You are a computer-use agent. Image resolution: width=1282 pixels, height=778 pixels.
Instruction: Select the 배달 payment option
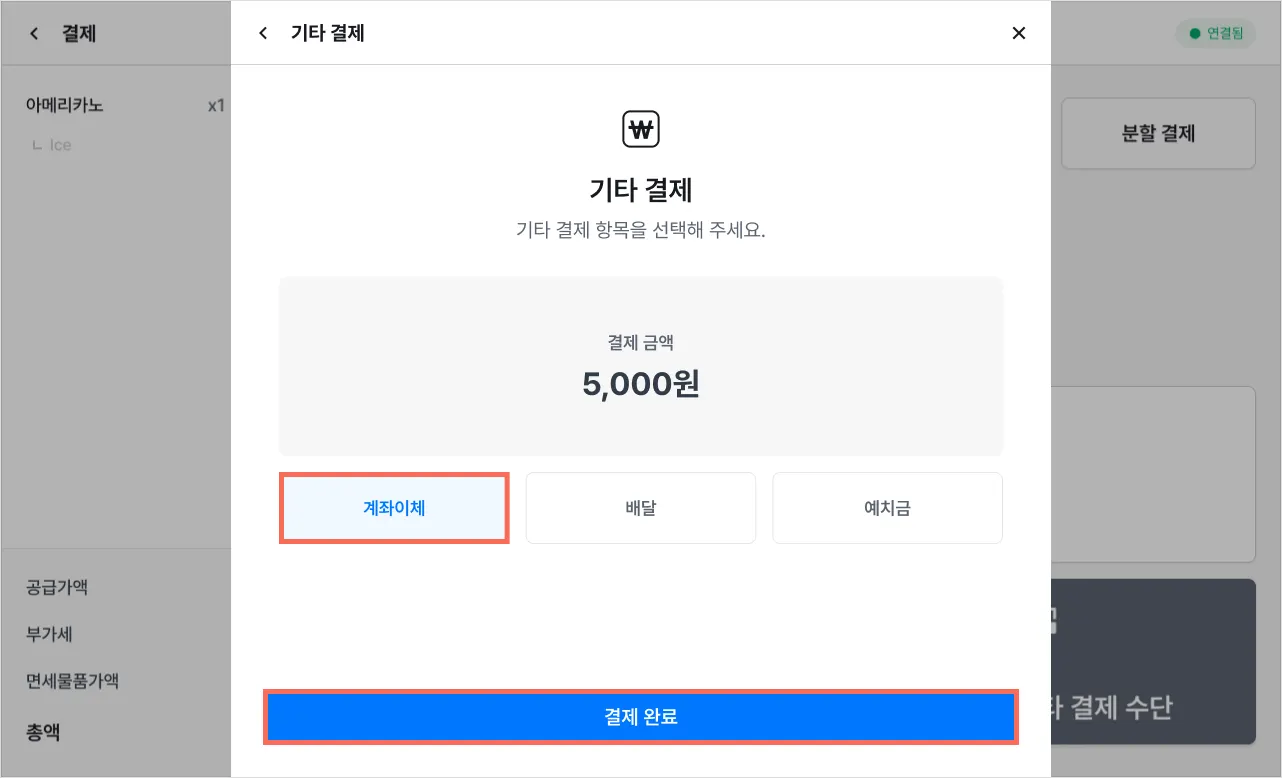[640, 508]
